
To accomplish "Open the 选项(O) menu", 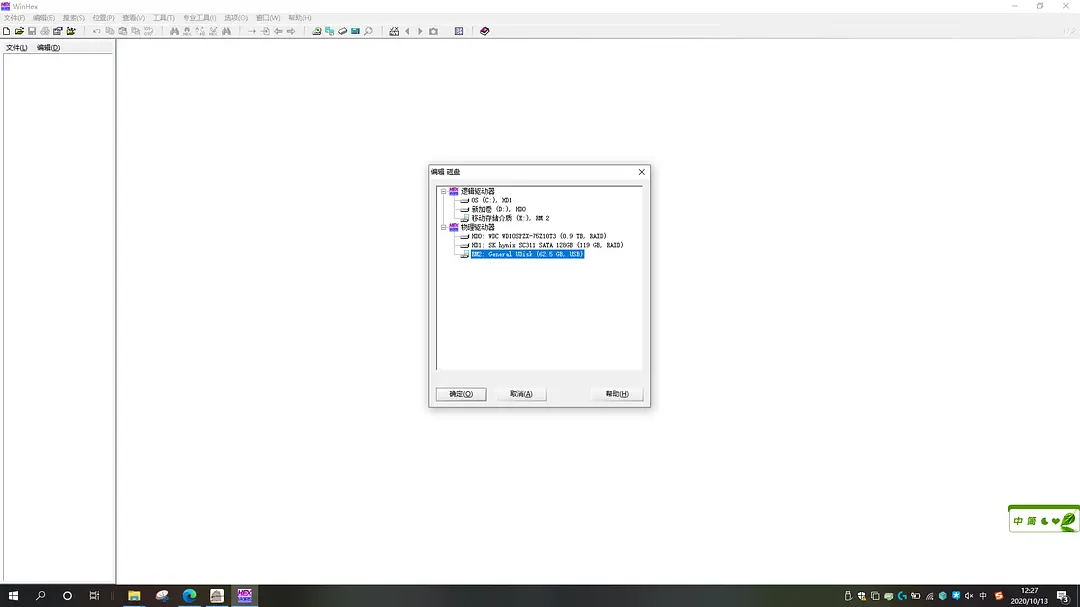I will coord(235,18).
